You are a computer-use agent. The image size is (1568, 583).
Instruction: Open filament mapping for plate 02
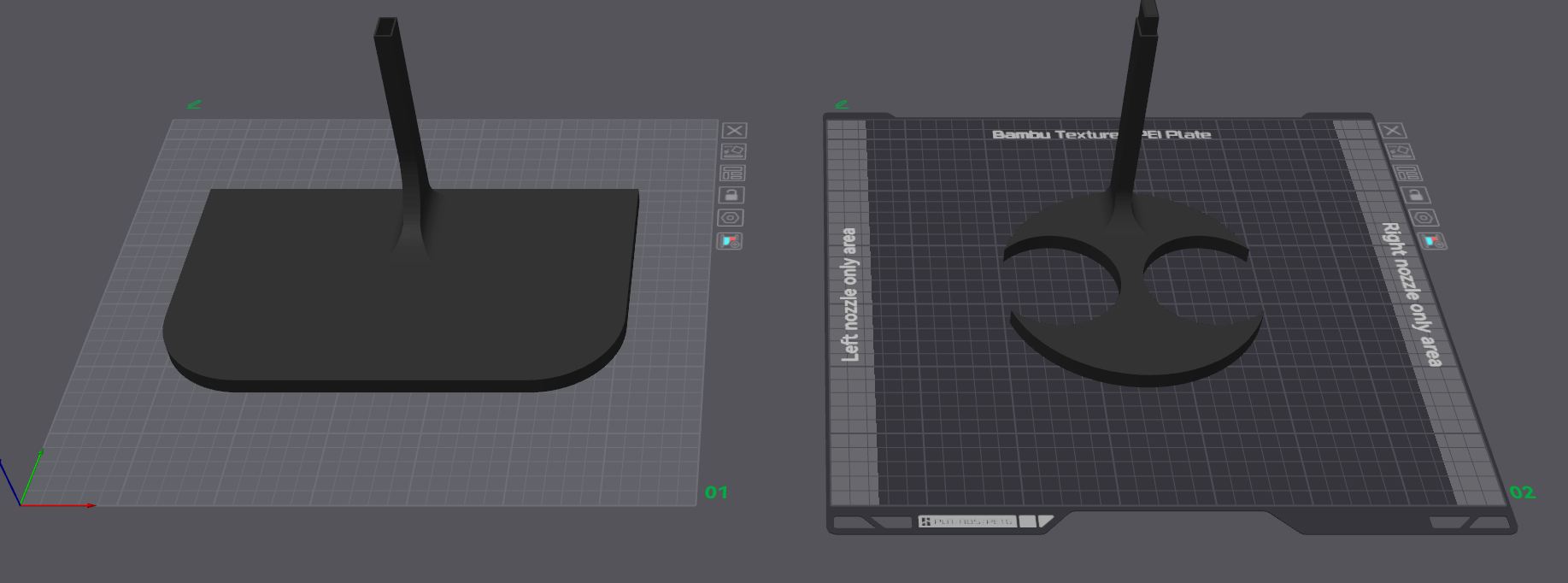click(x=1431, y=241)
